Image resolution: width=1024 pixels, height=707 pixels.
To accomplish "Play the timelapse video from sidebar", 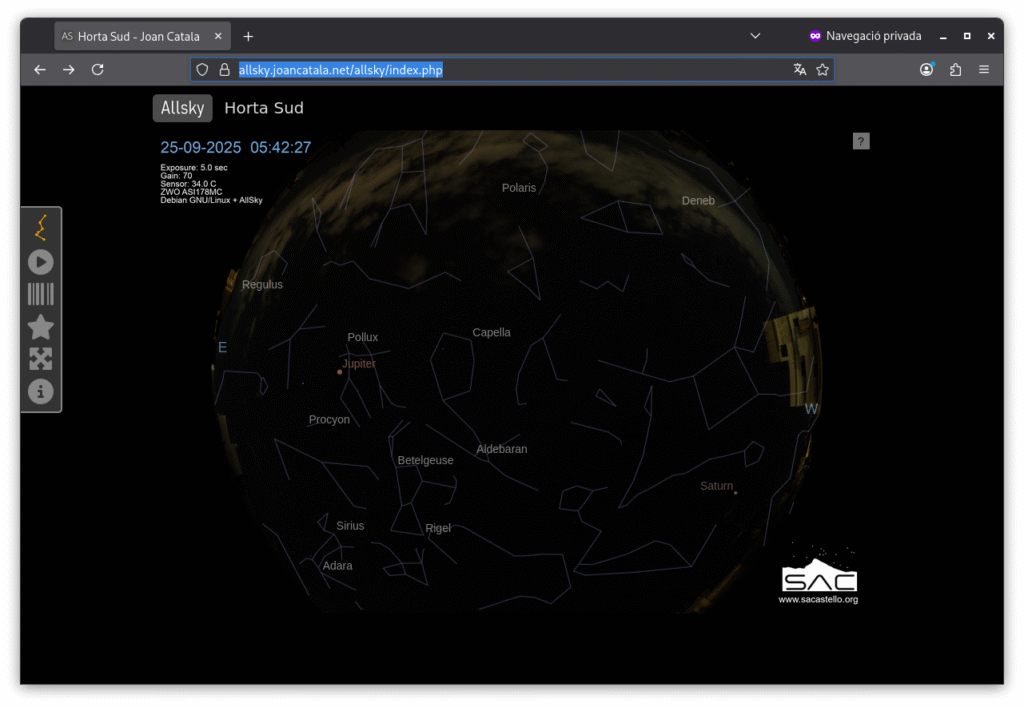I will [x=41, y=262].
